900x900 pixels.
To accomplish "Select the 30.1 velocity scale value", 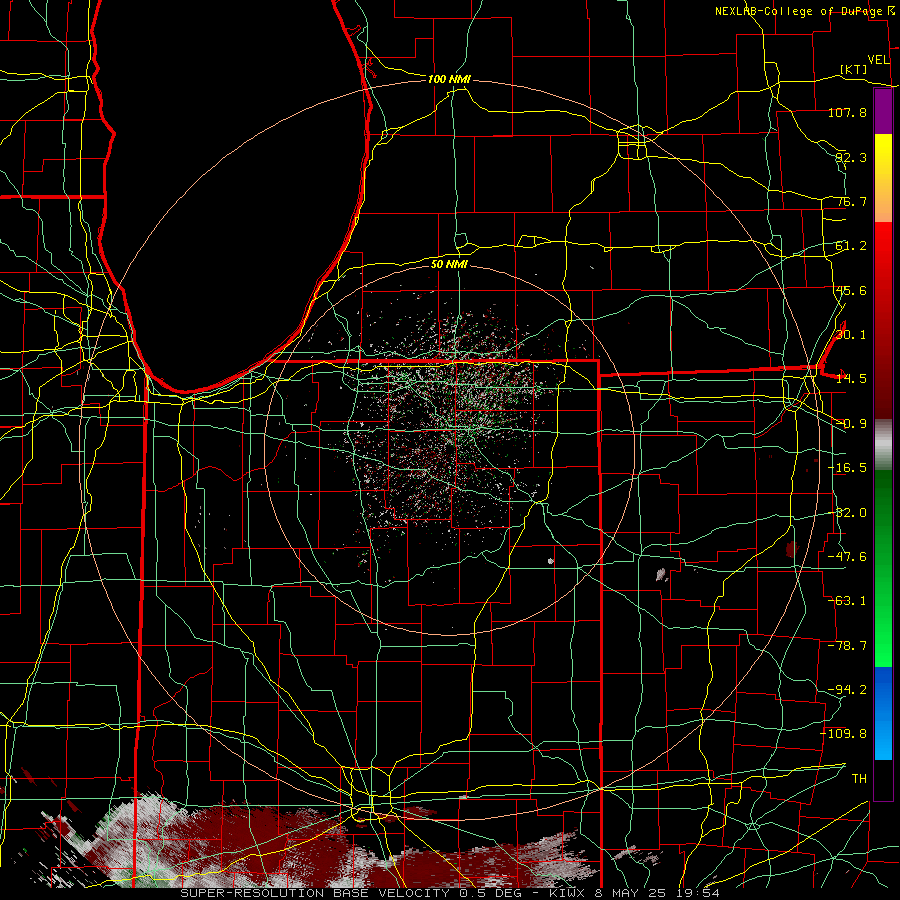I will 850,335.
